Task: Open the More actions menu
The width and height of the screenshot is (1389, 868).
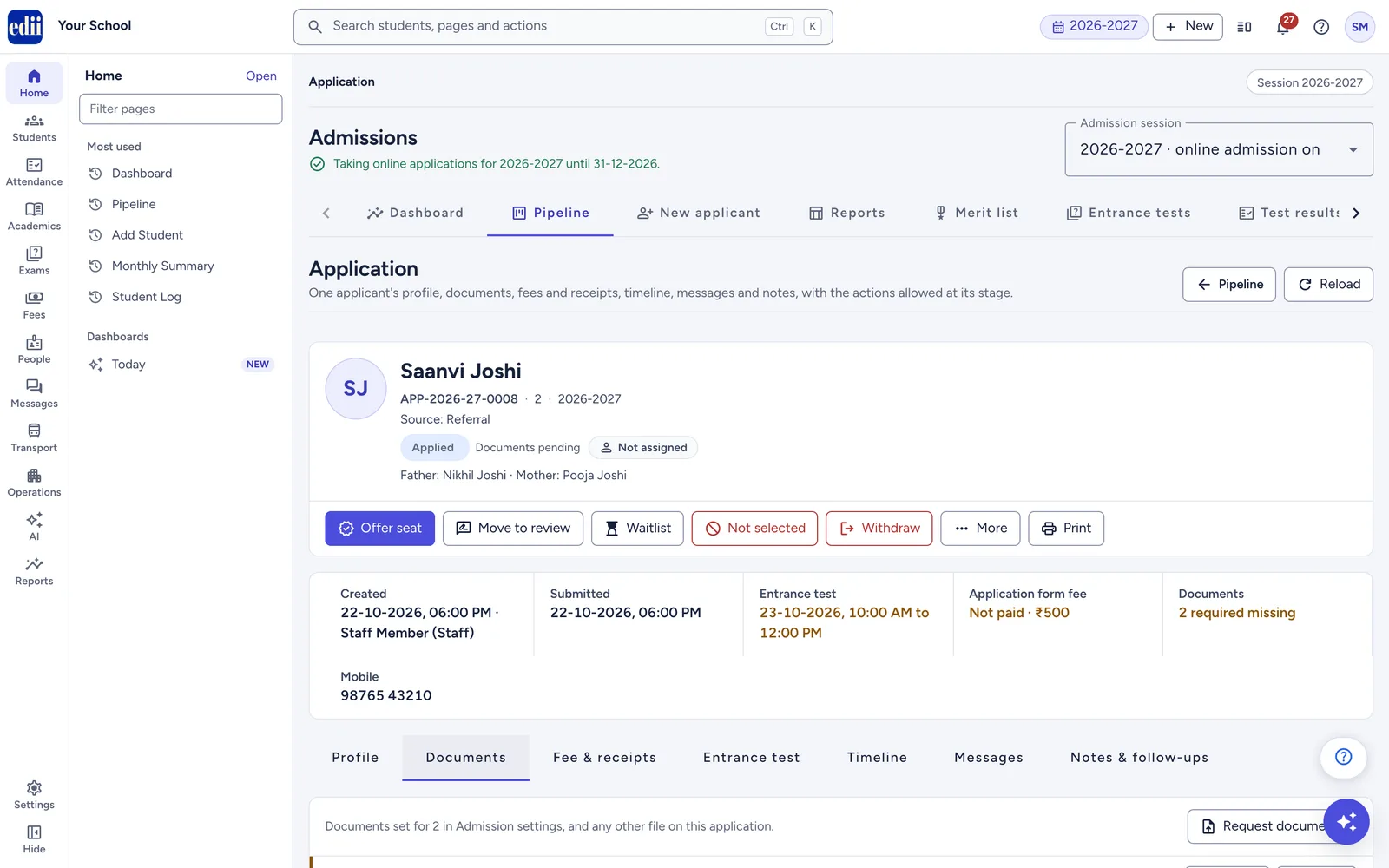Action: [980, 528]
